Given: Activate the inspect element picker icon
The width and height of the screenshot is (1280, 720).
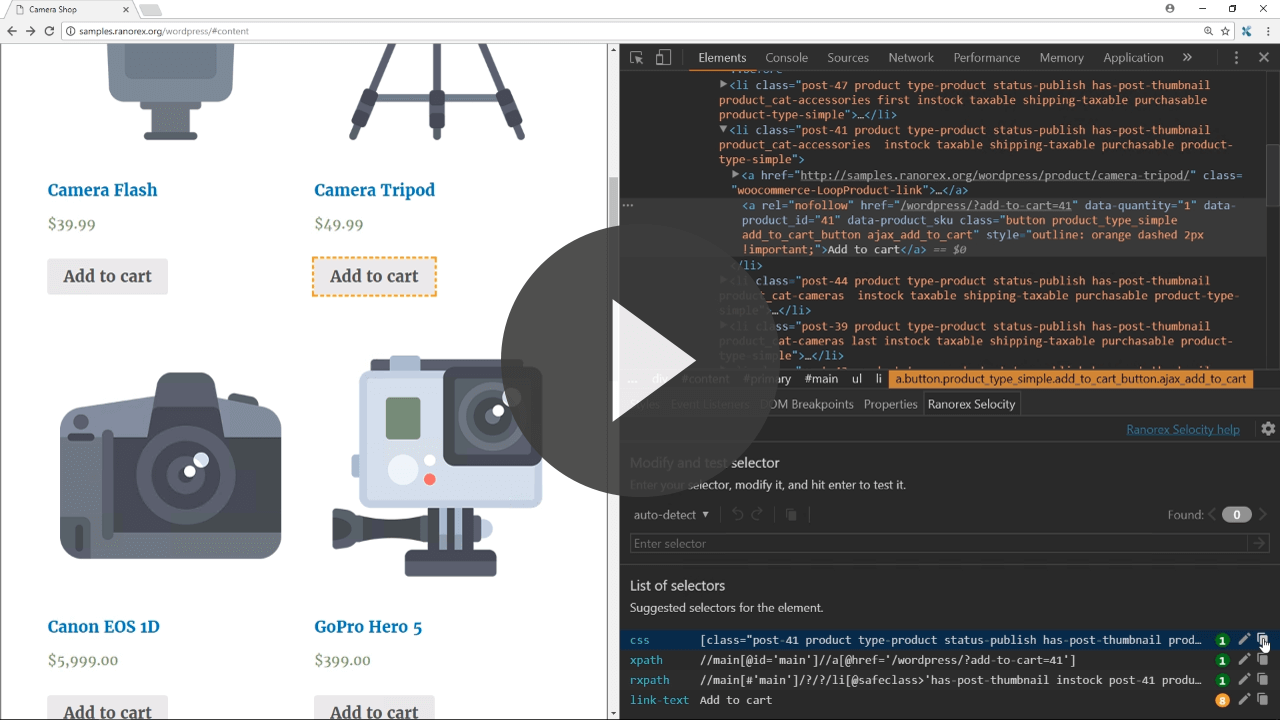Looking at the screenshot, I should click(x=636, y=58).
